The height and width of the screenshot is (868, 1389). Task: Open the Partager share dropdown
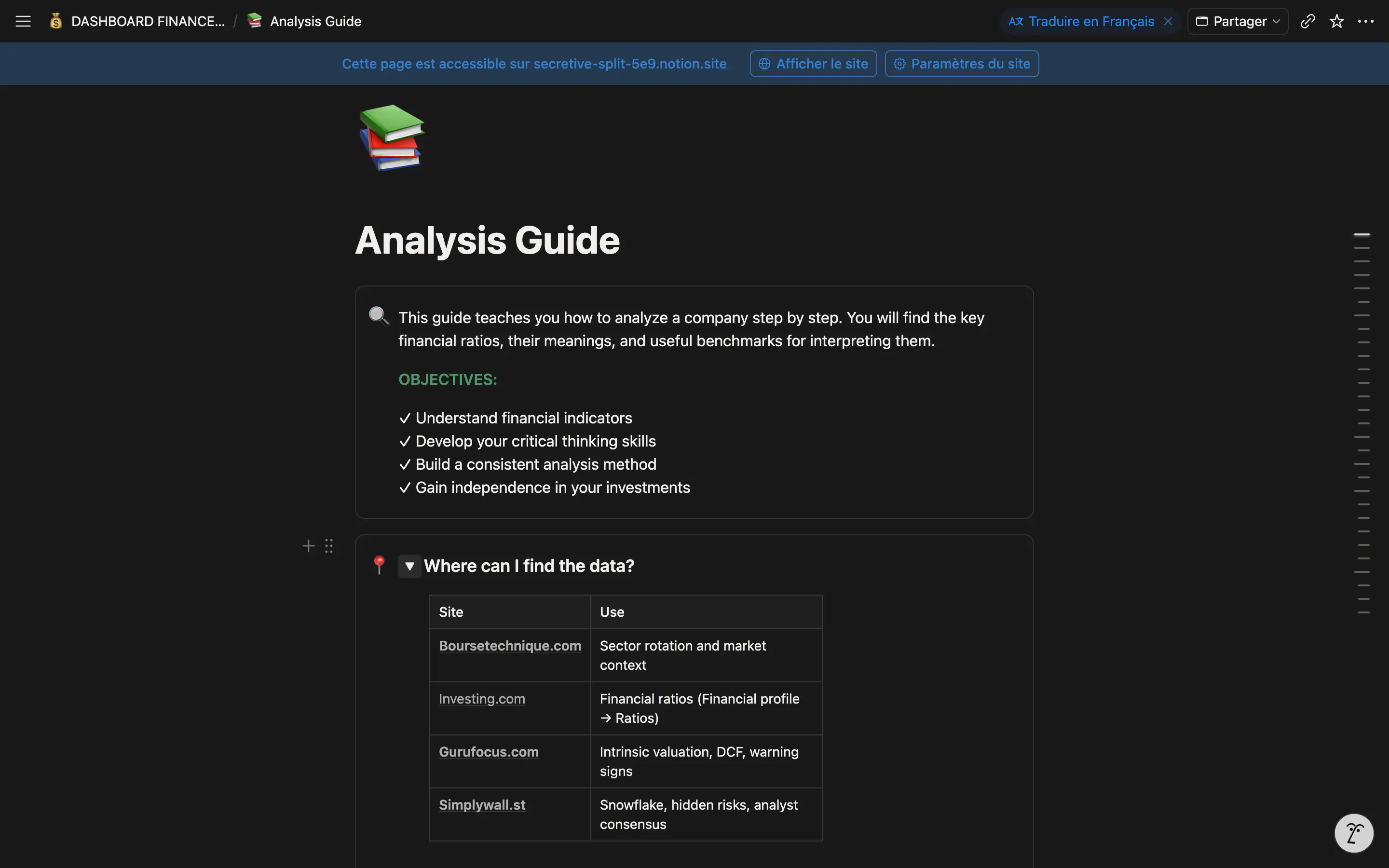click(1238, 21)
